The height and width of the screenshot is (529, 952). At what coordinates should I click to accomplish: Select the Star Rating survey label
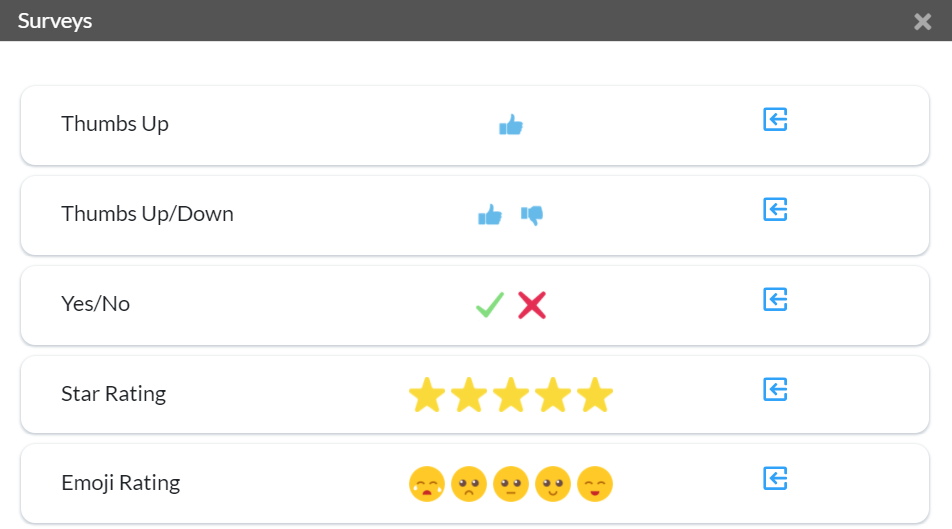(x=114, y=394)
